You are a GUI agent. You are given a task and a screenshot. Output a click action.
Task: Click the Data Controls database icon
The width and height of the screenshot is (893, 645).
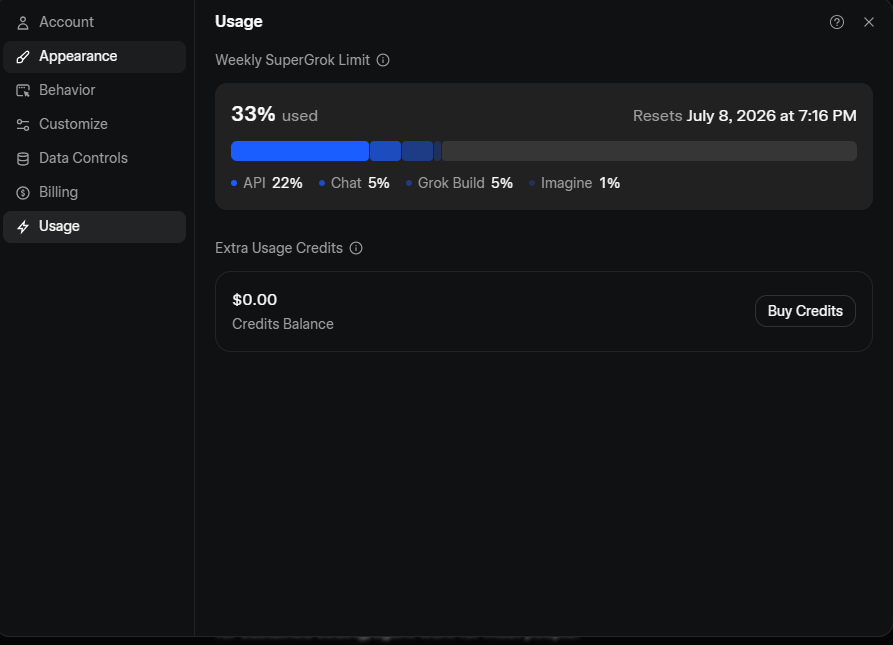click(23, 159)
